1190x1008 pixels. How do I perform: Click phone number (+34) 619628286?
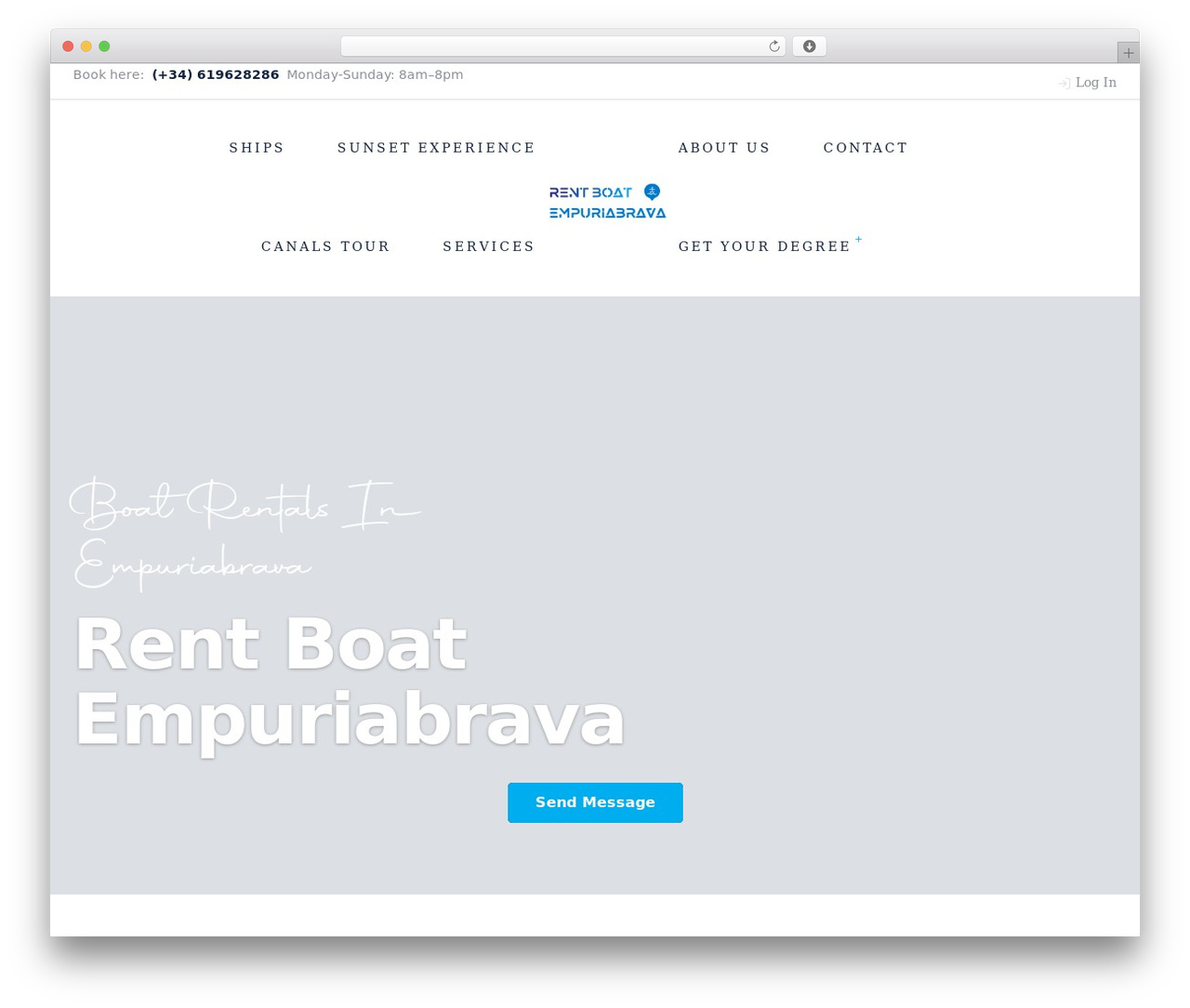(216, 74)
